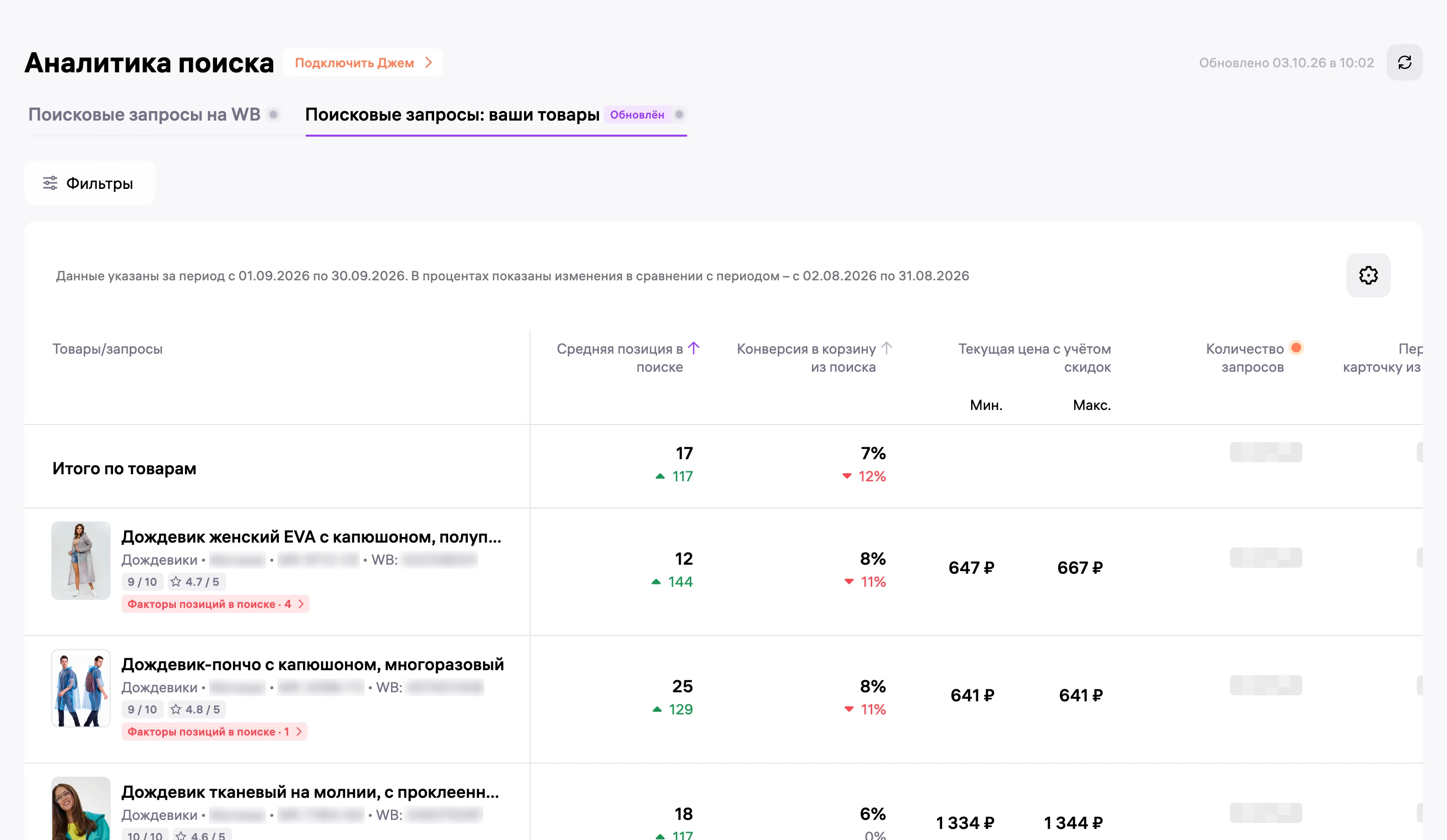Viewport: 1447px width, 840px height.
Task: Switch to Поисковые запросы на WB tab
Action: click(144, 114)
